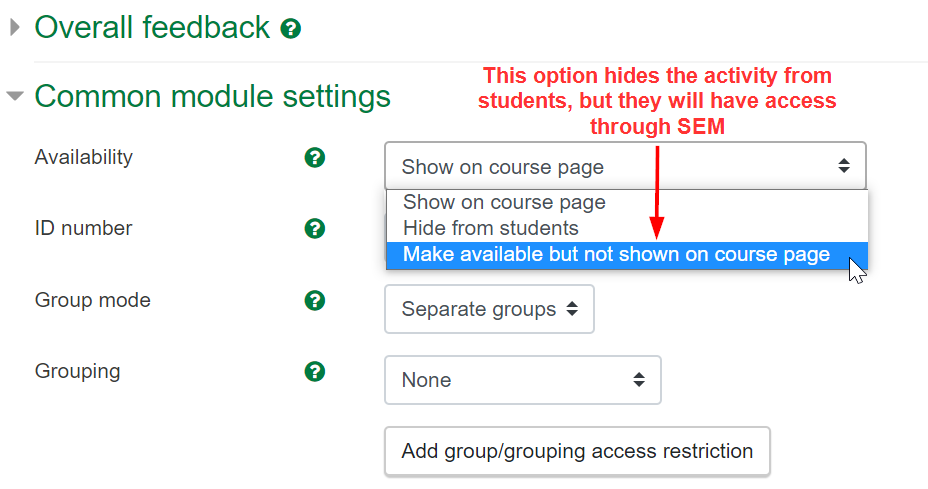Click the Grouping field label
Screen dimensions: 928x489
coord(77,372)
